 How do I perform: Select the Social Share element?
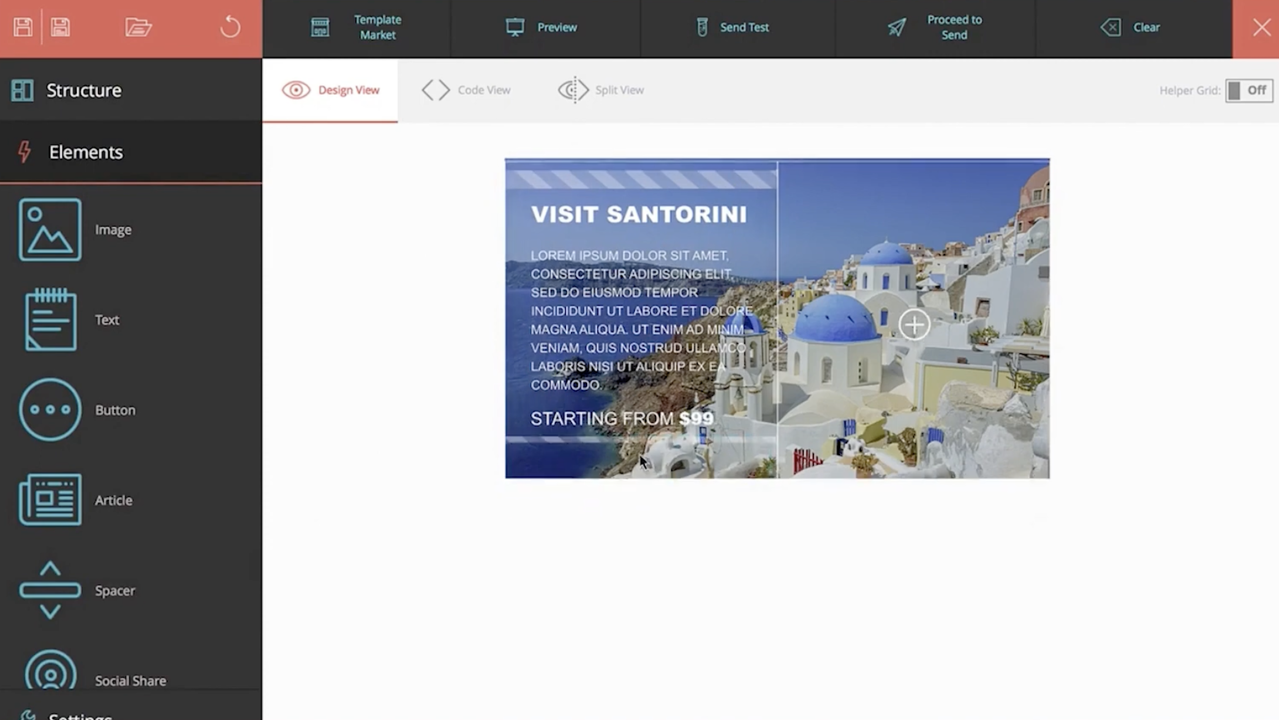coord(50,672)
